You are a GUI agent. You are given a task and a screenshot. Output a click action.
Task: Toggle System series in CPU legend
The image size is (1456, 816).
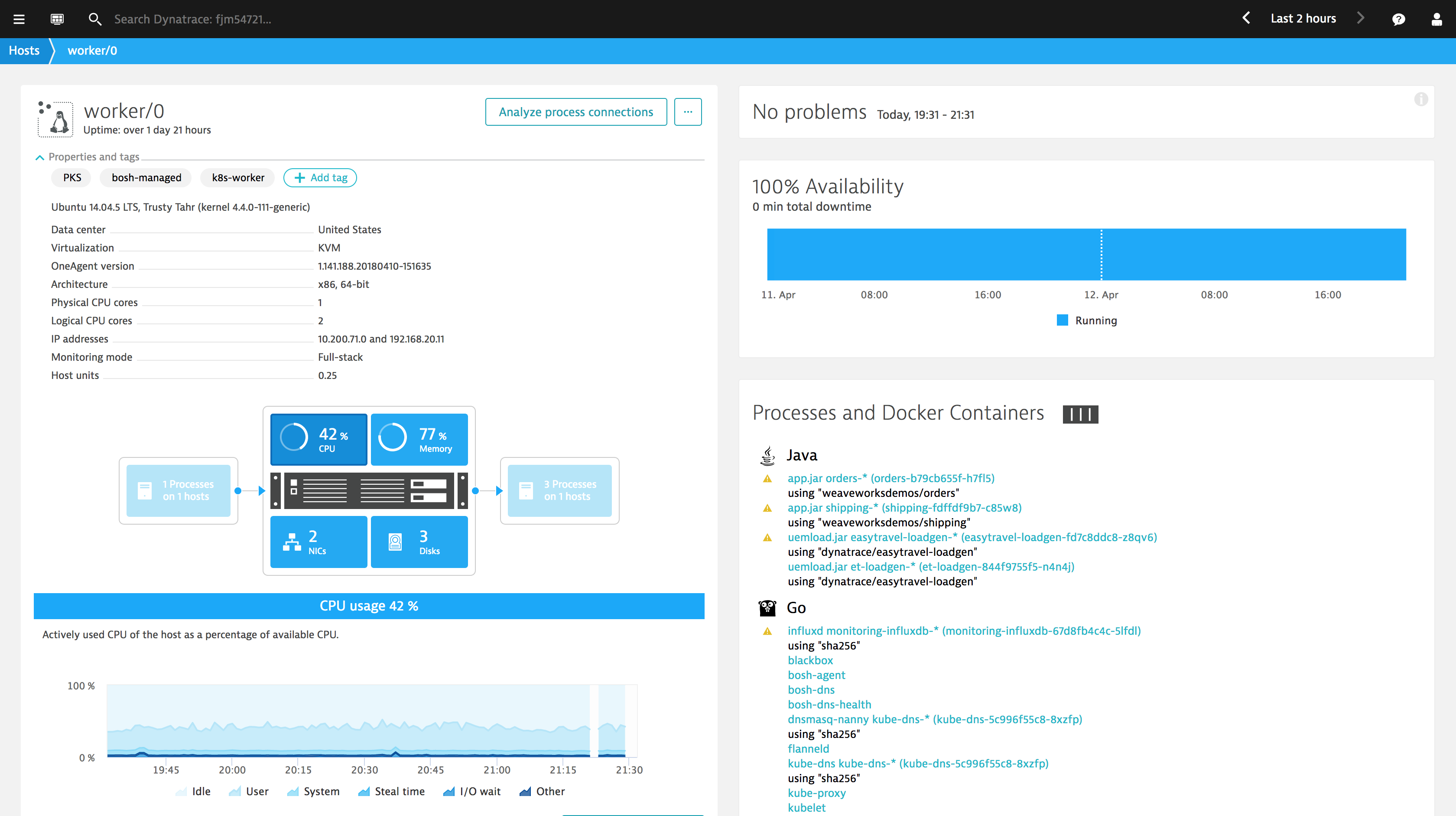pos(313,791)
